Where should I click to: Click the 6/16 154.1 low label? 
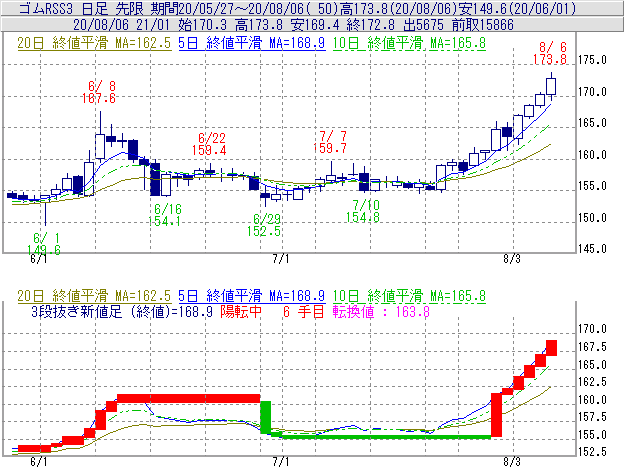[x=165, y=215]
